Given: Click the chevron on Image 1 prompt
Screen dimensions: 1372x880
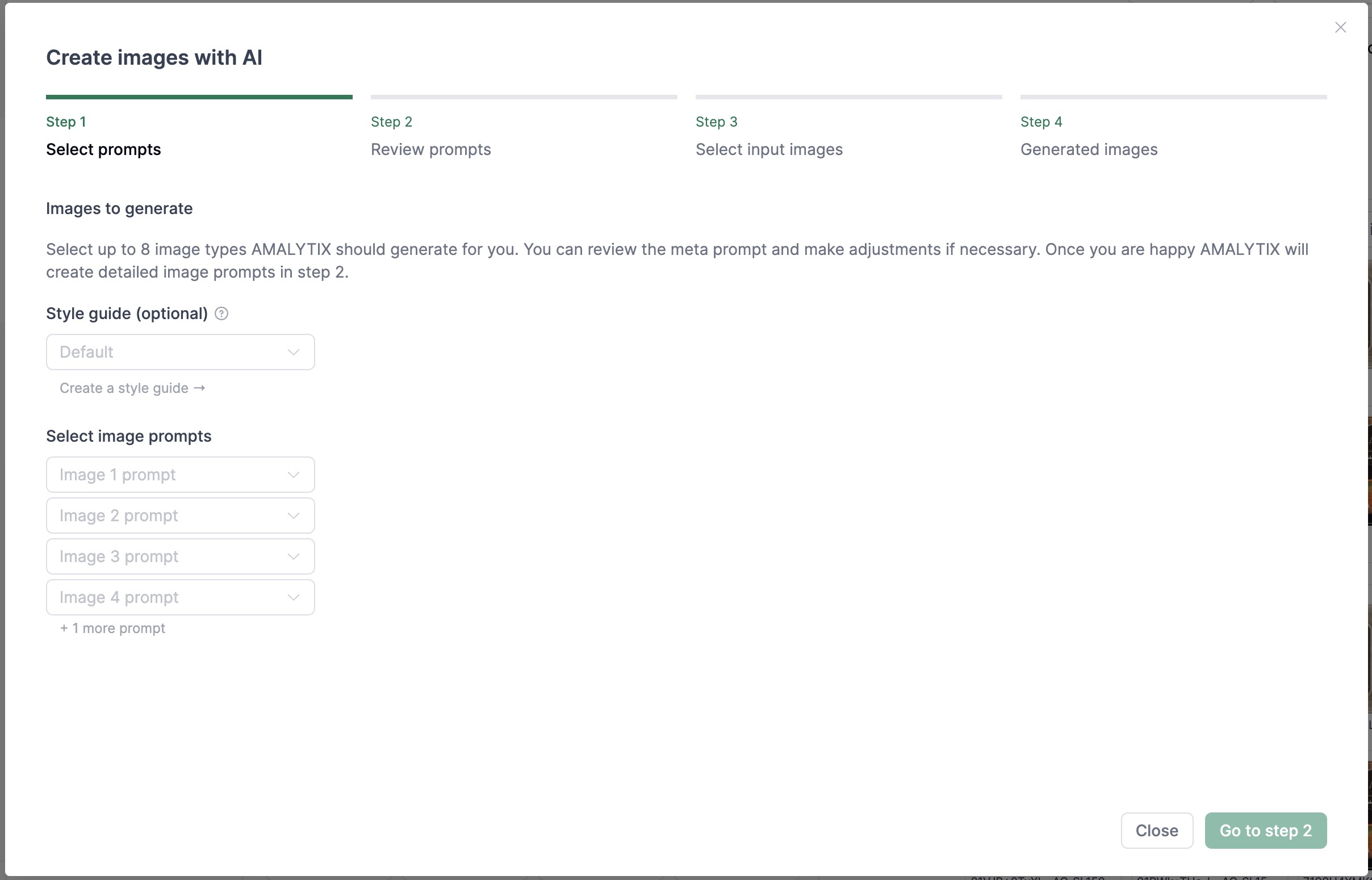Looking at the screenshot, I should (293, 475).
